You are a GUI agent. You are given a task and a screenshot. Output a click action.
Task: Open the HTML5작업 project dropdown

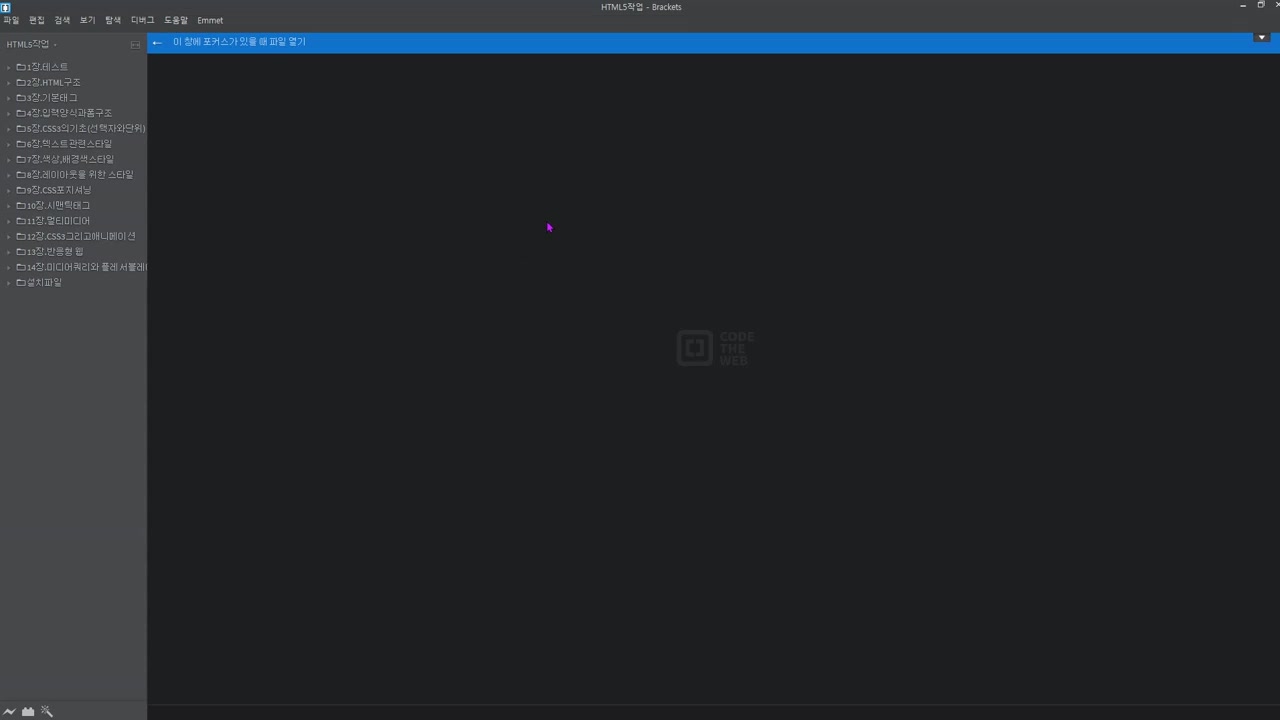31,45
